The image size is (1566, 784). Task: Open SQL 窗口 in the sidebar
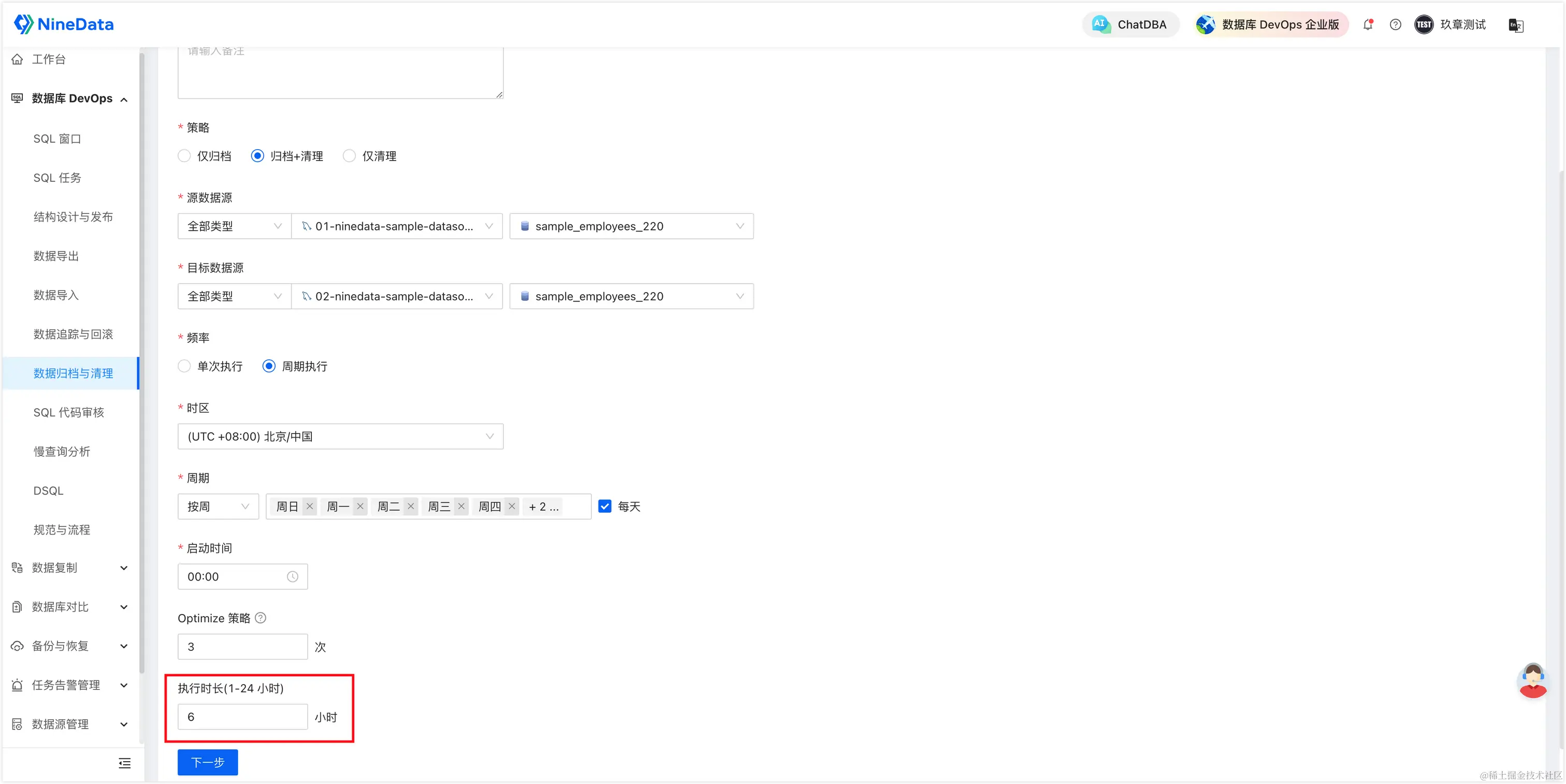point(57,139)
